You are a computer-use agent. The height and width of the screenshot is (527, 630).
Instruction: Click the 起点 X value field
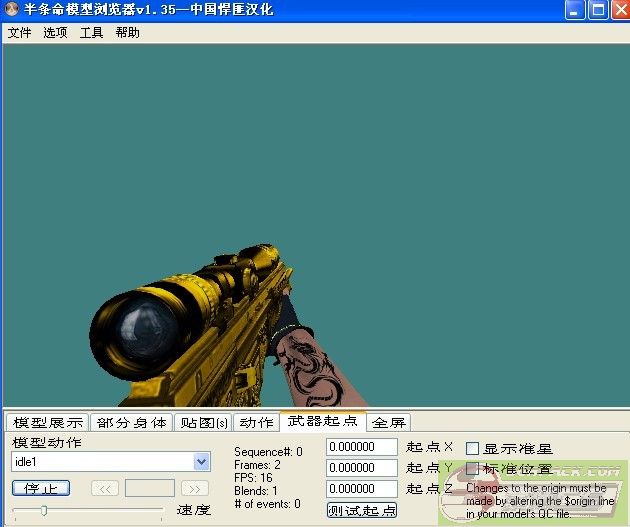coord(362,447)
